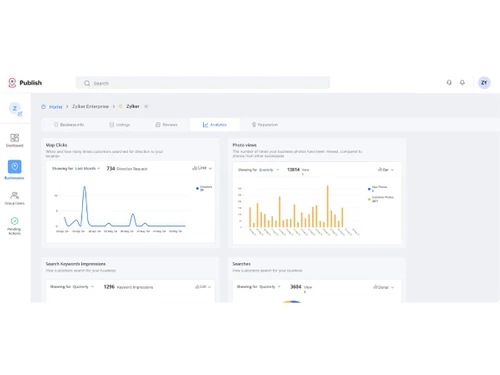Change Searches chart type from Donut
Viewport: 500px width, 375px height.
[384, 287]
